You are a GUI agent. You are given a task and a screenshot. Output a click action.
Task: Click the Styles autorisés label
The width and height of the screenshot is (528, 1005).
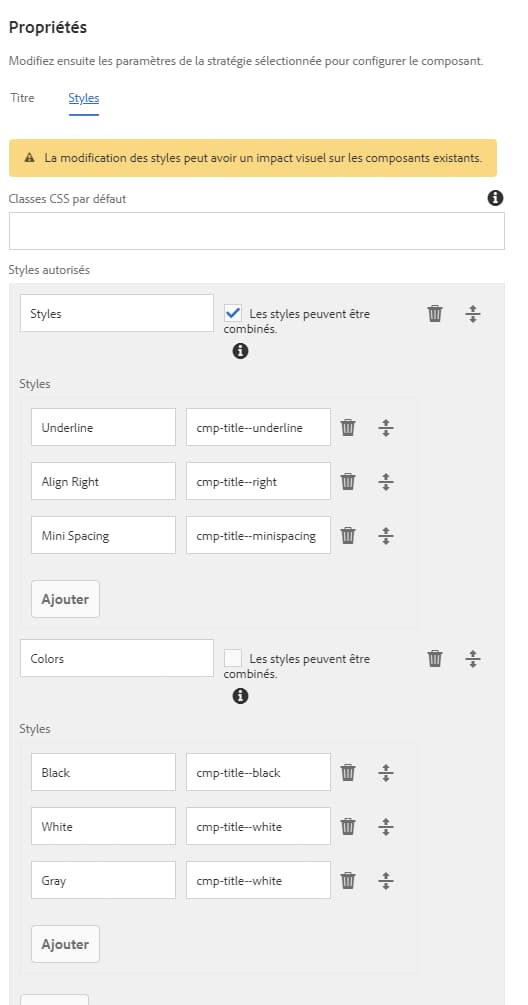[49, 270]
